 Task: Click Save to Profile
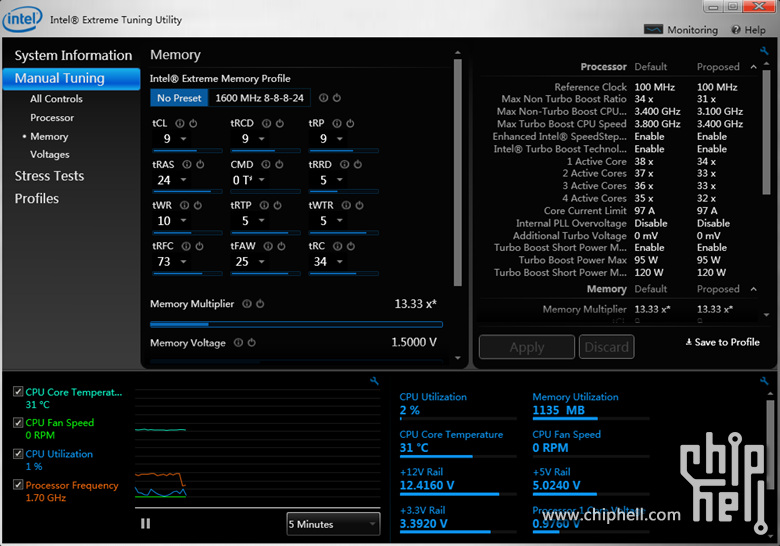pyautogui.click(x=722, y=342)
